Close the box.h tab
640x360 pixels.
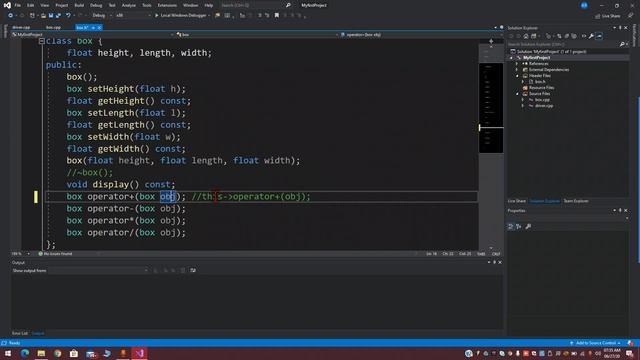[x=99, y=27]
